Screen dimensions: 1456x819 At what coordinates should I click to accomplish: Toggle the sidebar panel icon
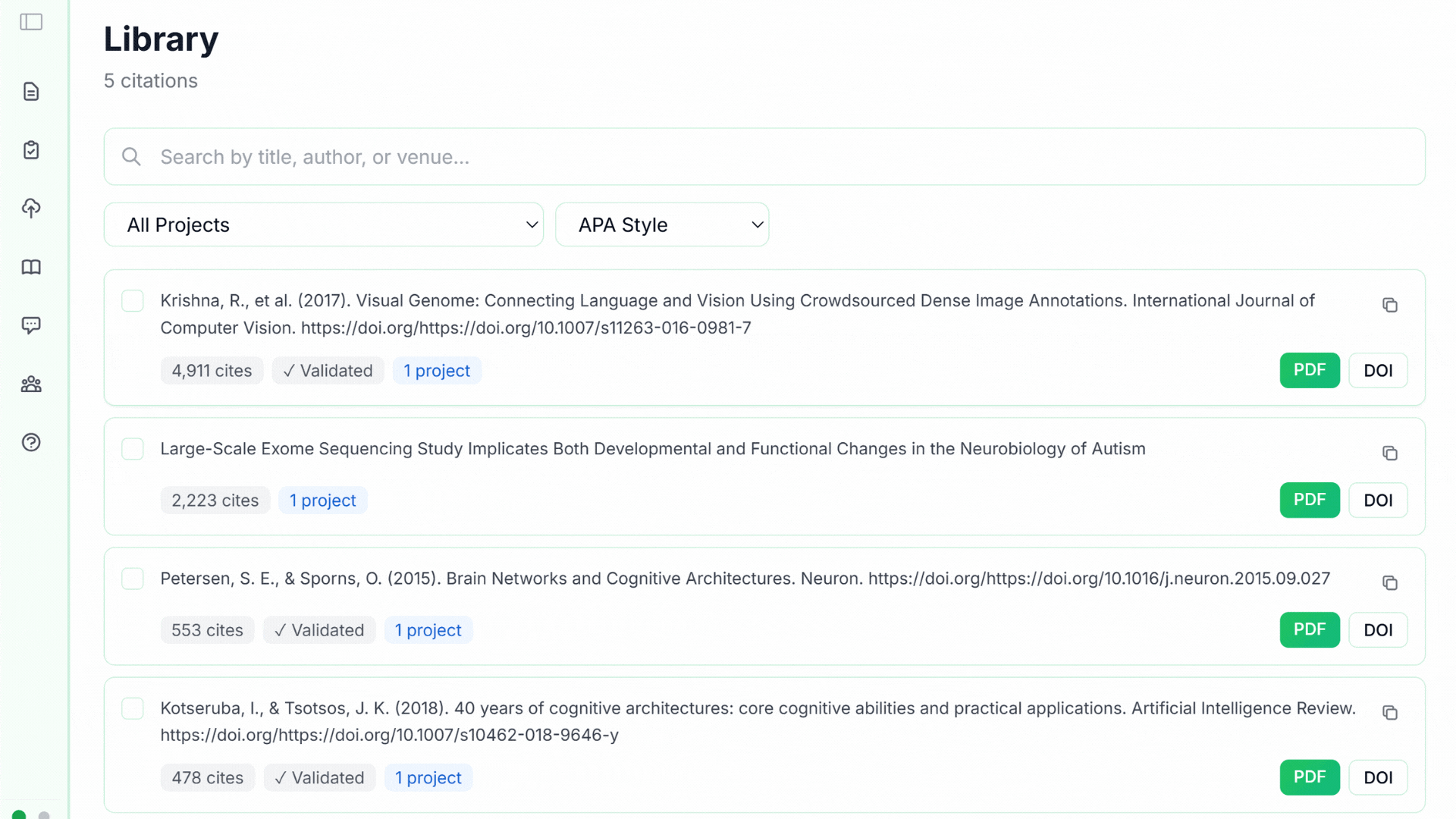click(31, 22)
